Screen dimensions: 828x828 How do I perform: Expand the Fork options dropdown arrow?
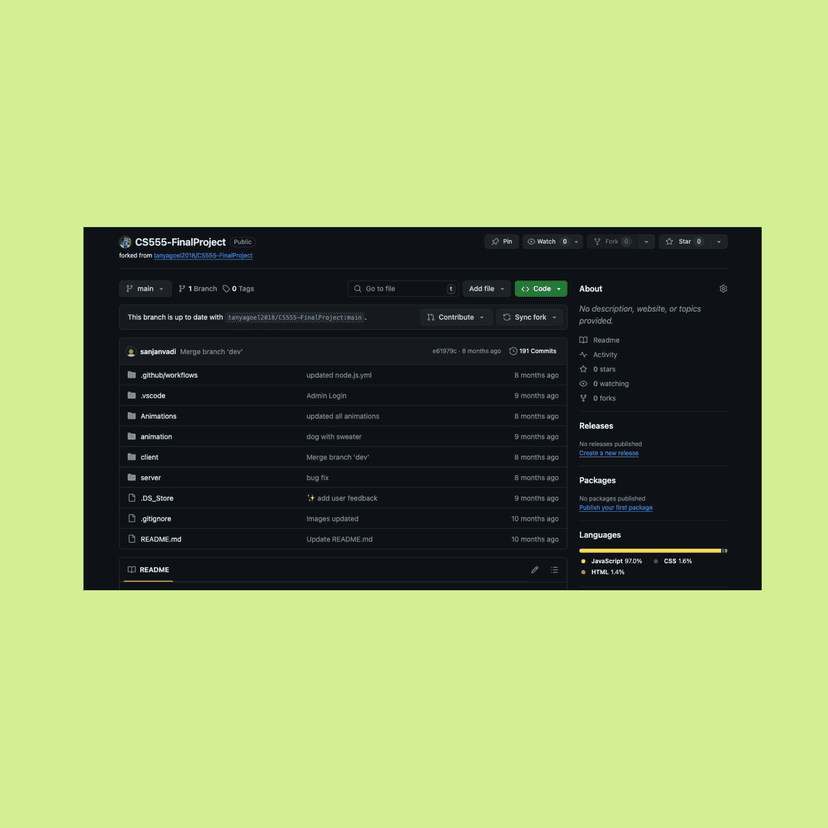646,241
